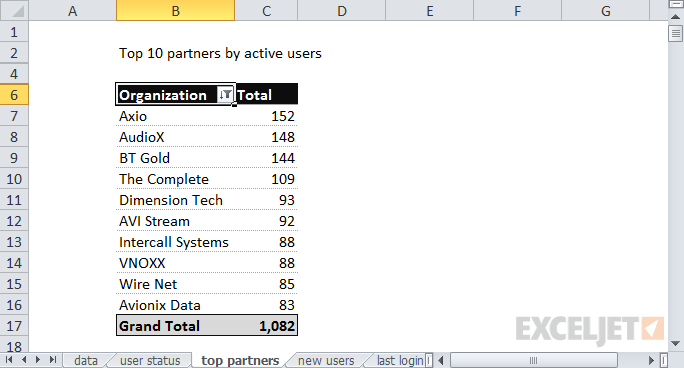Viewport: 684px width, 368px height.
Task: Select the Dimension Tech cell
Action: tap(175, 200)
